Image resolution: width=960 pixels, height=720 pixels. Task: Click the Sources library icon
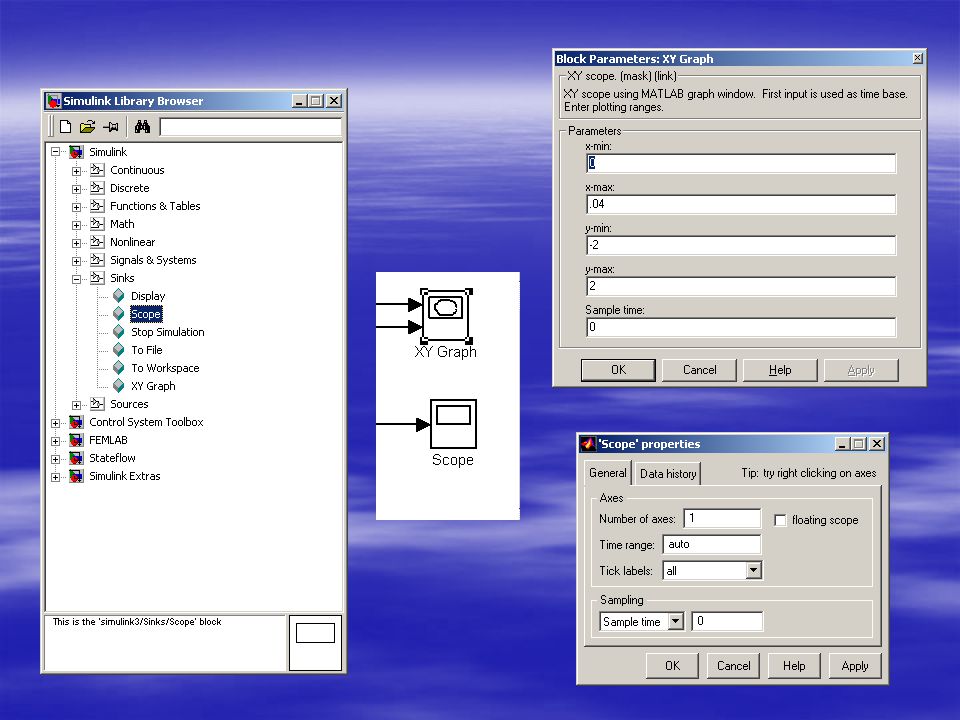[97, 404]
